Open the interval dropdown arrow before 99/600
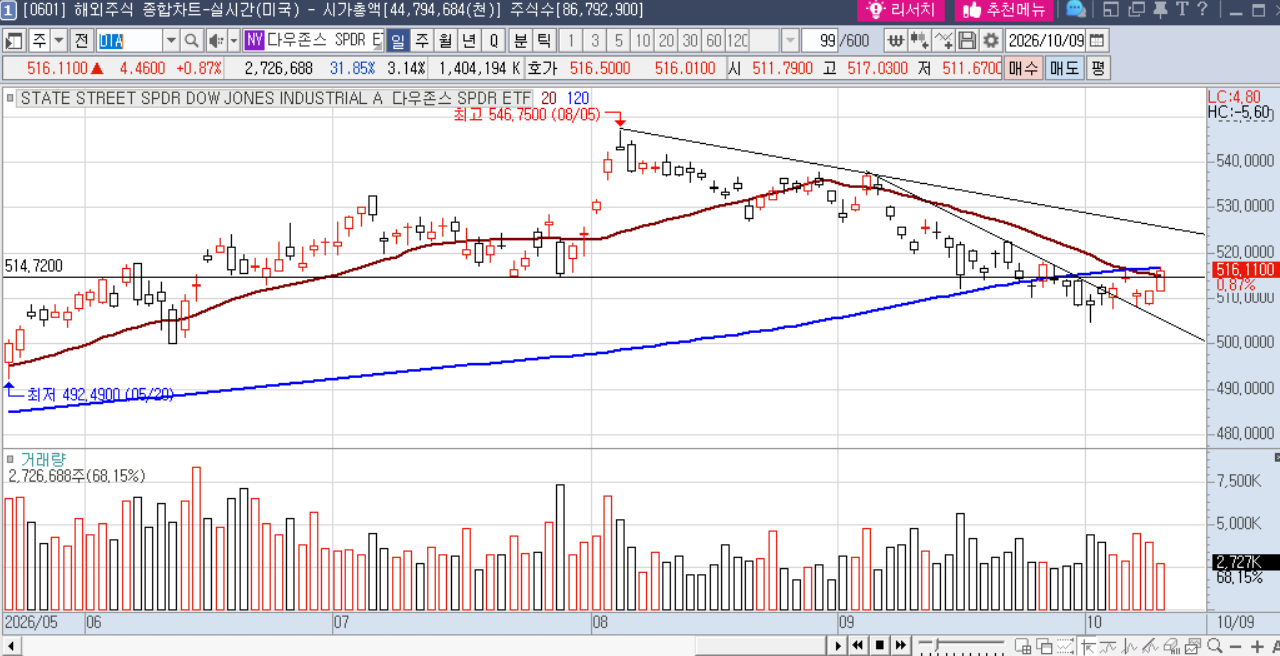 790,41
